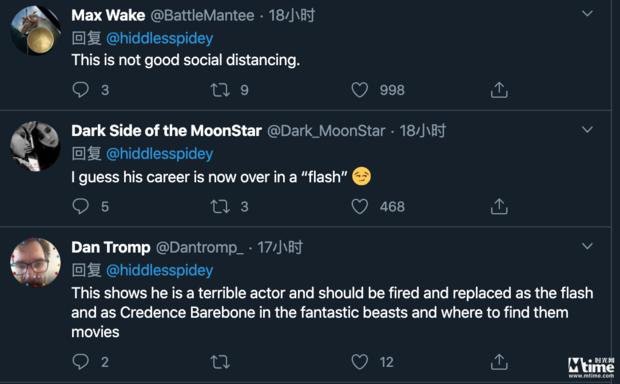The image size is (620, 384).
Task: Reply to Dark Side of the MoonStar tweet
Action: click(x=81, y=206)
